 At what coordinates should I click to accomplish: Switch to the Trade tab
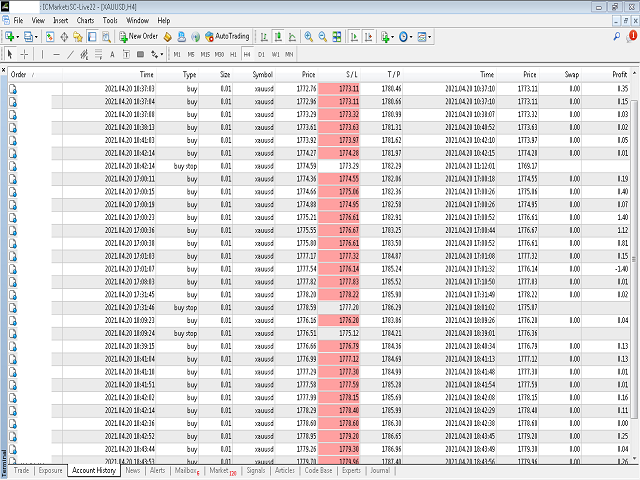[21, 469]
